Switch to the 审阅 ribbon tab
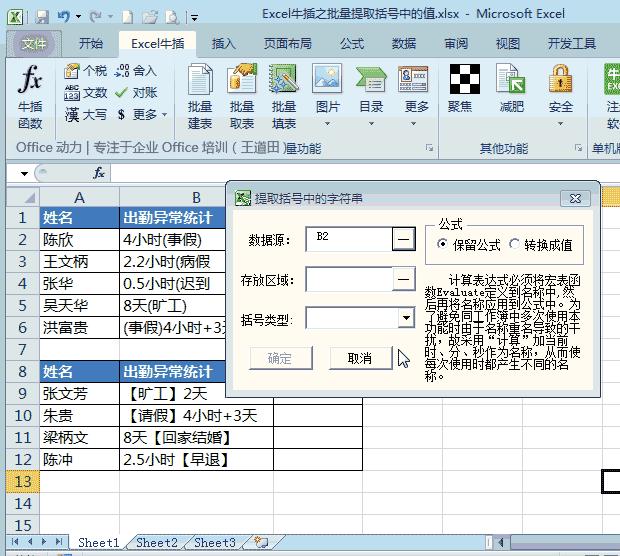Viewport: 620px width, 556px height. (x=456, y=43)
